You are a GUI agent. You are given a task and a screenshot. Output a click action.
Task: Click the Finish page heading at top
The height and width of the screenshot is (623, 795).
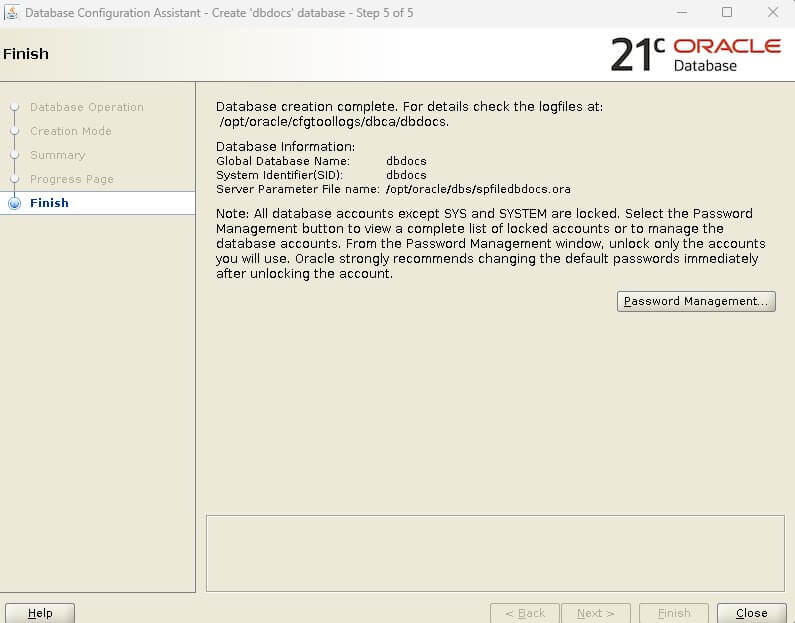pyautogui.click(x=26, y=54)
